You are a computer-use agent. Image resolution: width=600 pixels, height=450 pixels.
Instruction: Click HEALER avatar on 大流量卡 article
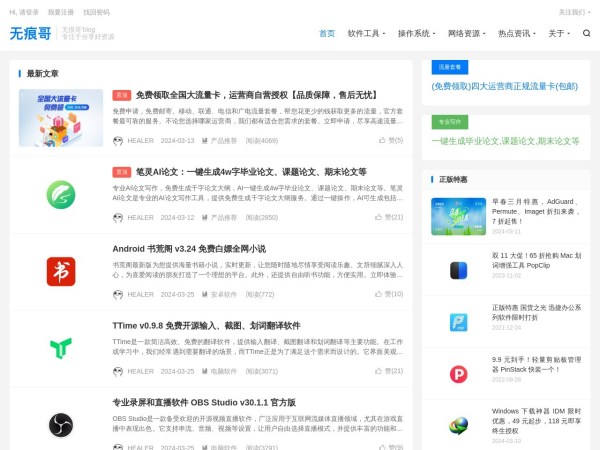[118, 141]
